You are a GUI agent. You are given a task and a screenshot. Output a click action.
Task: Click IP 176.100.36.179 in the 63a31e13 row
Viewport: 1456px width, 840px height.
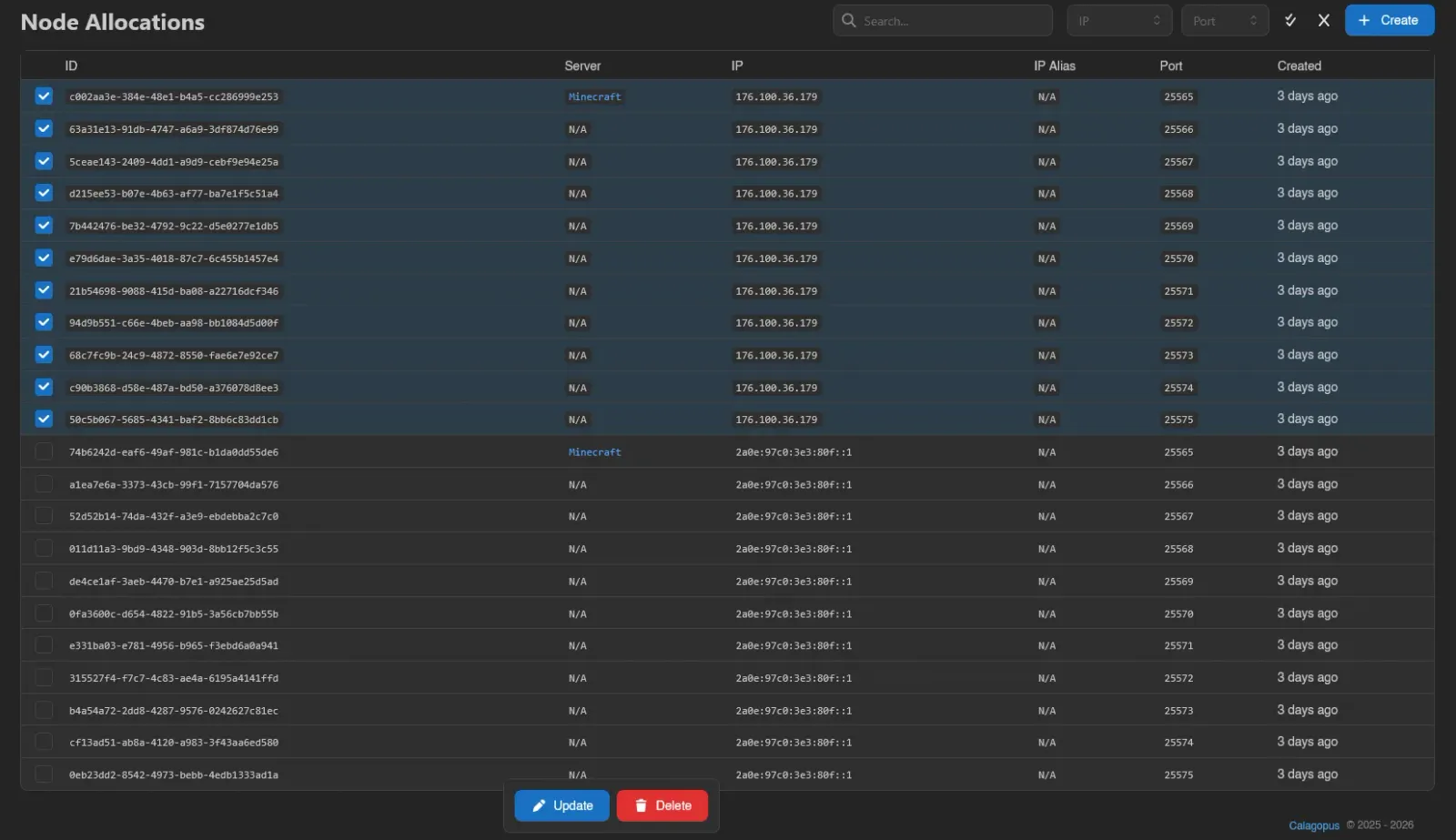click(x=776, y=129)
